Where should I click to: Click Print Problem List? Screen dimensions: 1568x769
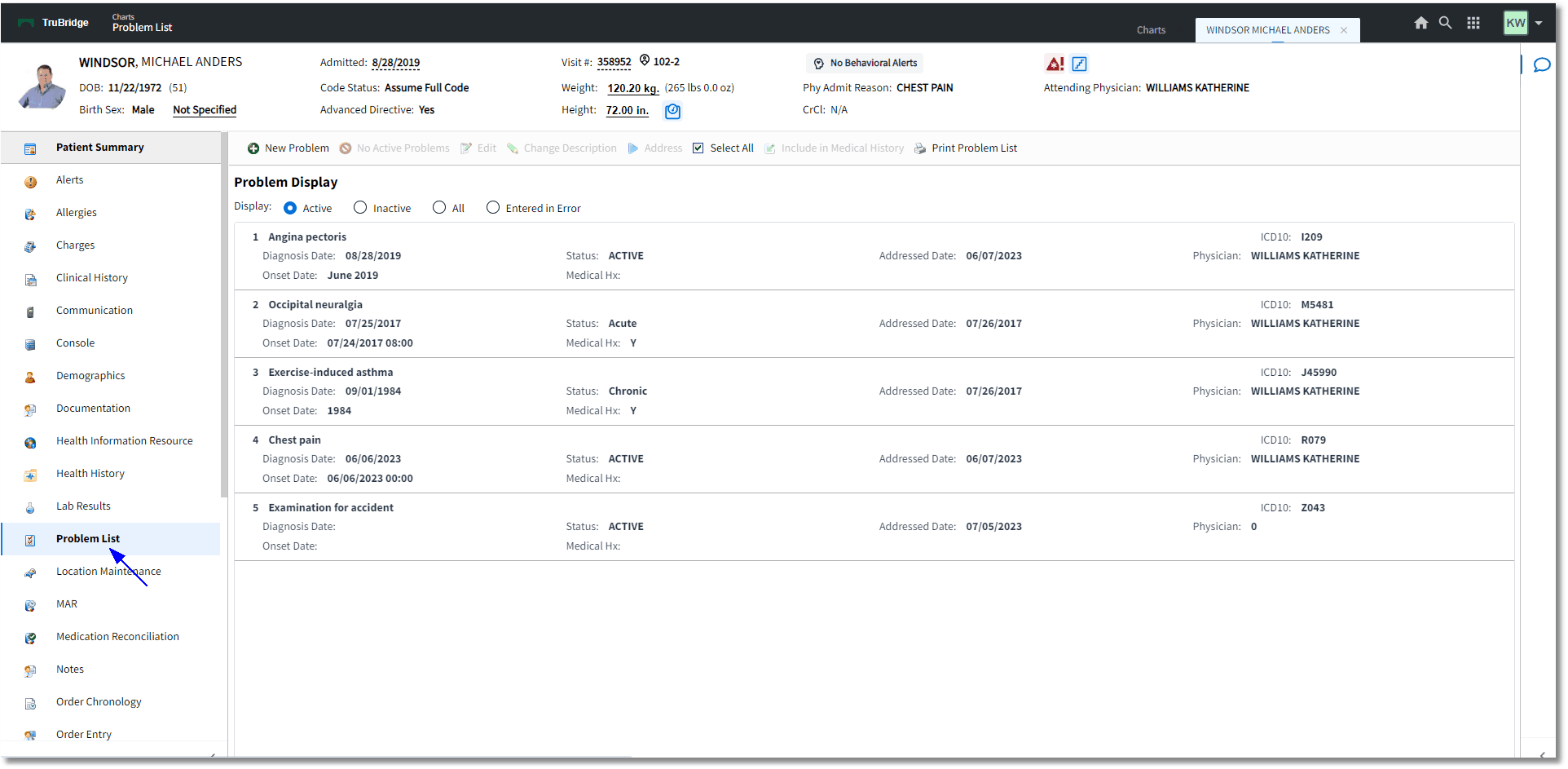pyautogui.click(x=966, y=148)
